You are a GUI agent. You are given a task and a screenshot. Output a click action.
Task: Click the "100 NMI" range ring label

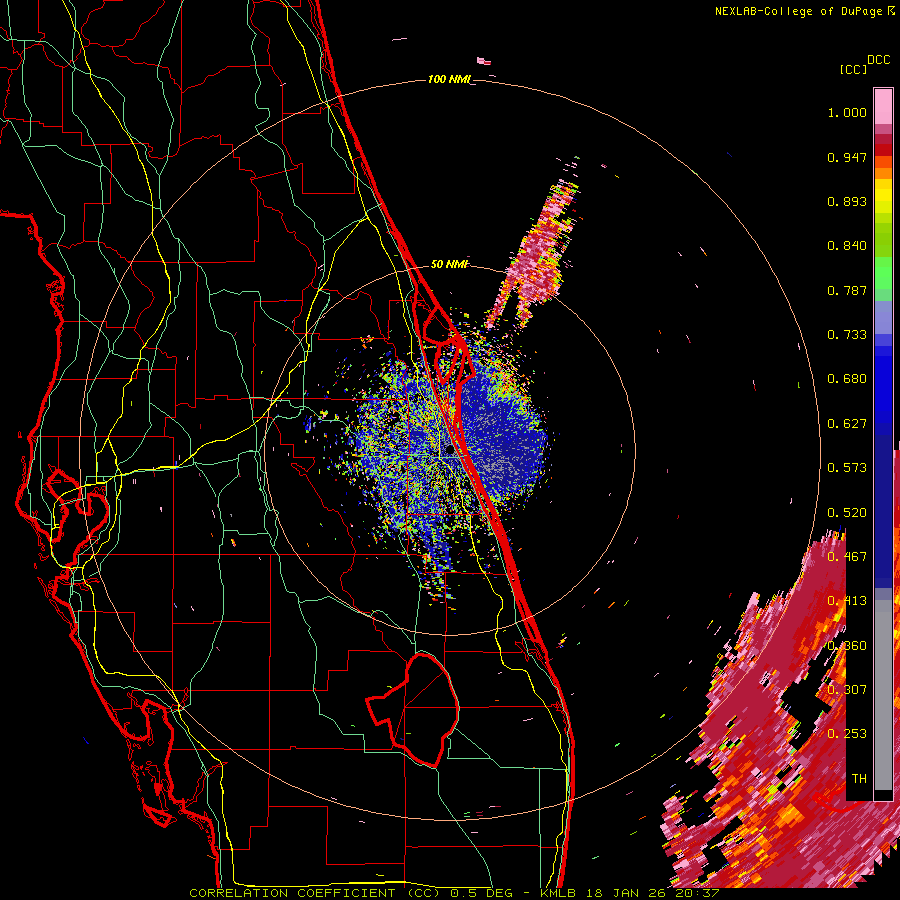448,79
